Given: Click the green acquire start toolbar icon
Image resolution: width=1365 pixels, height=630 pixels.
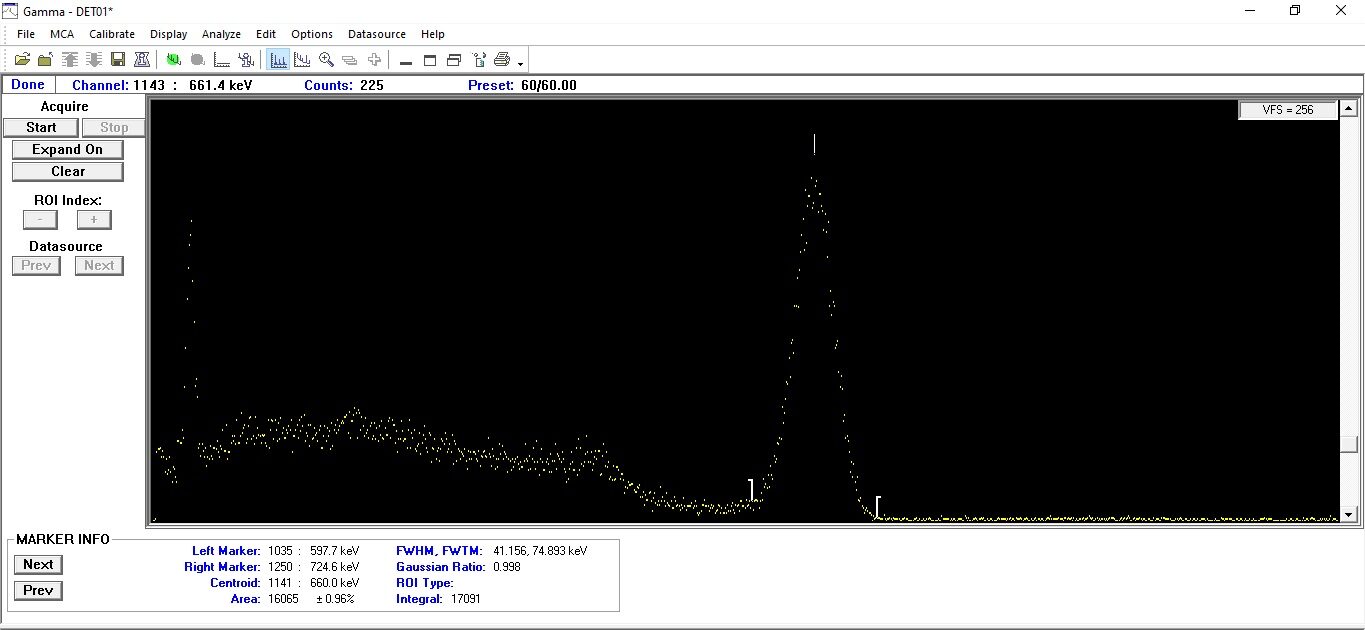Looking at the screenshot, I should pos(174,60).
